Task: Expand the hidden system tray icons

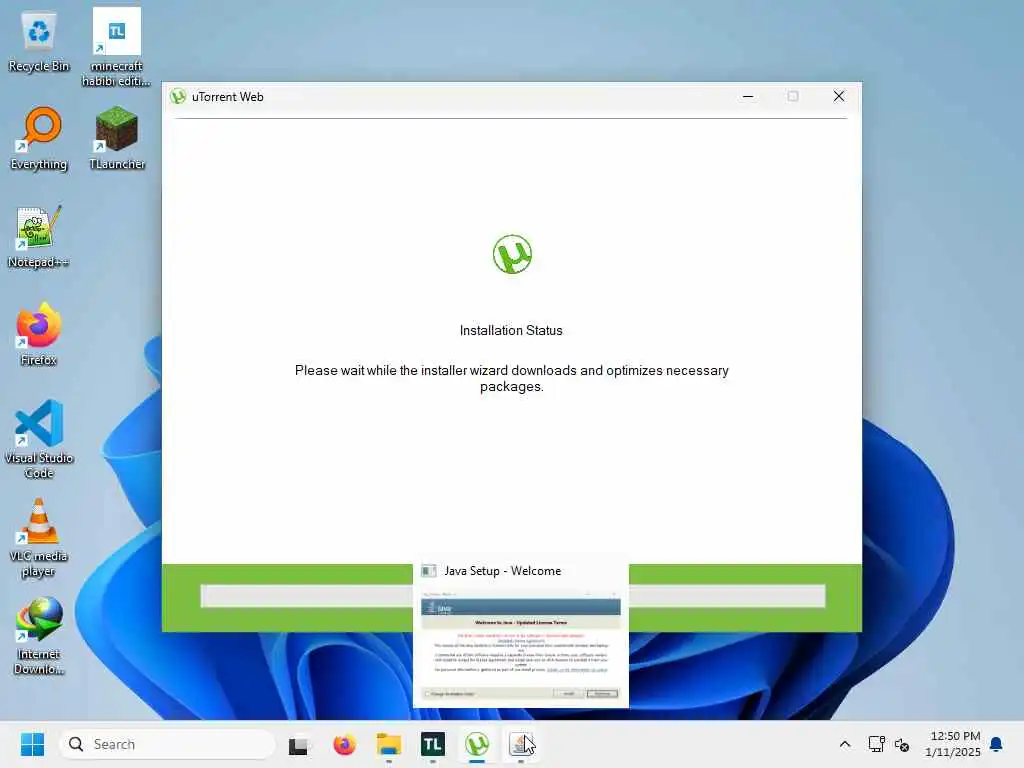Action: pyautogui.click(x=844, y=744)
